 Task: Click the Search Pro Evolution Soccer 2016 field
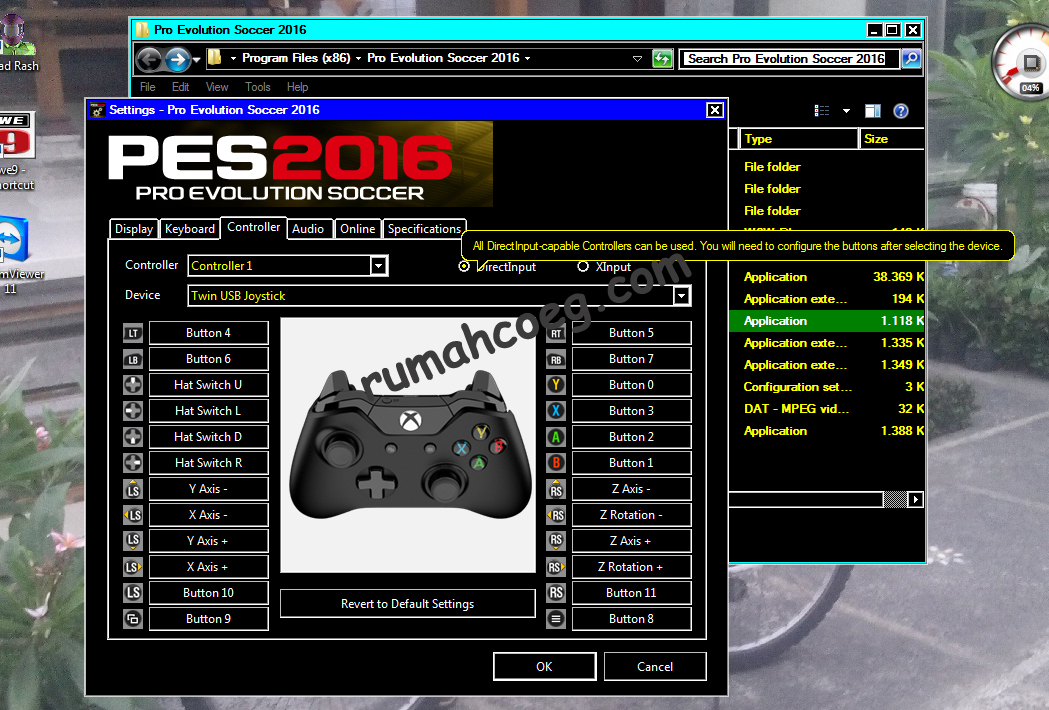tap(788, 59)
